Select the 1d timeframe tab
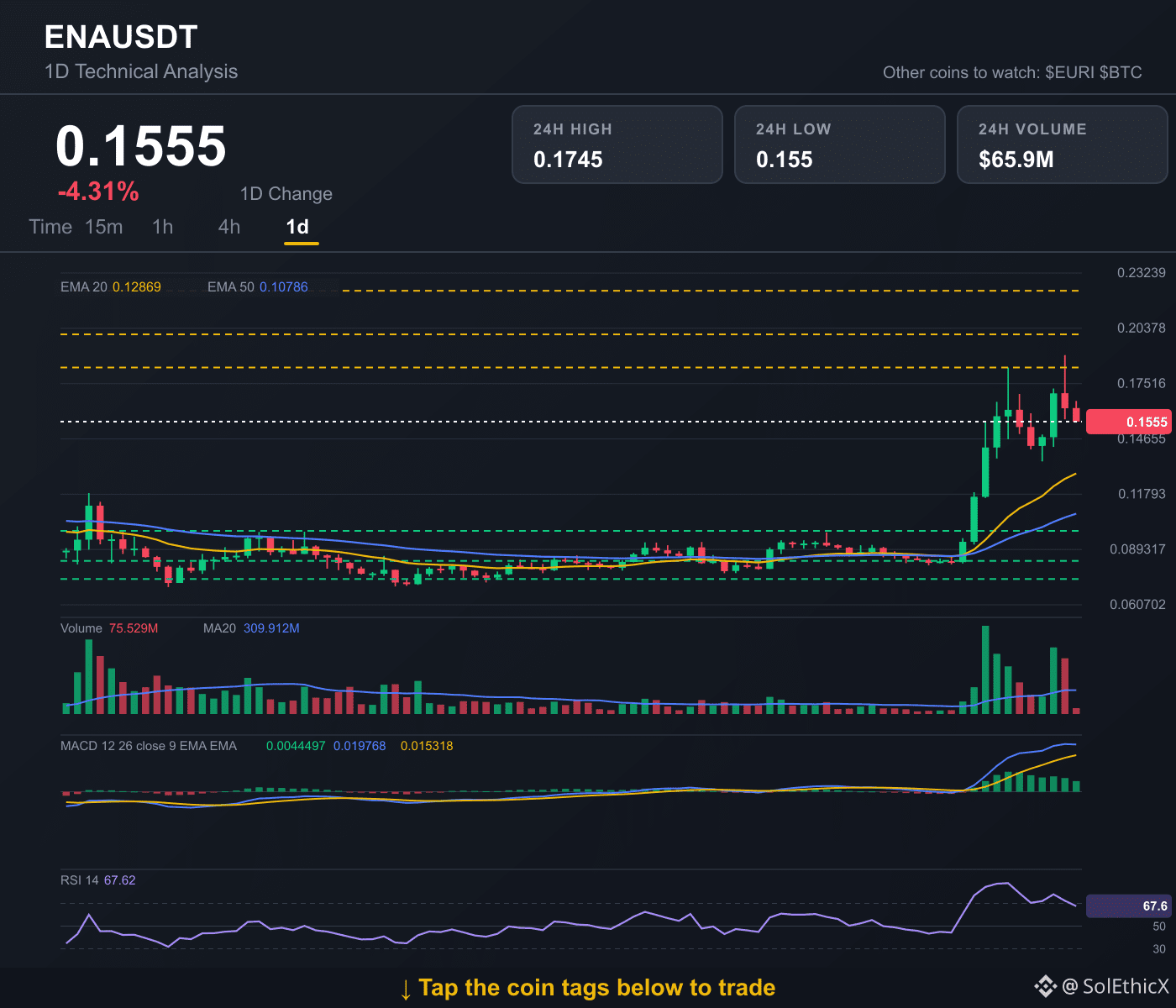This screenshot has width=1176, height=1008. point(297,227)
